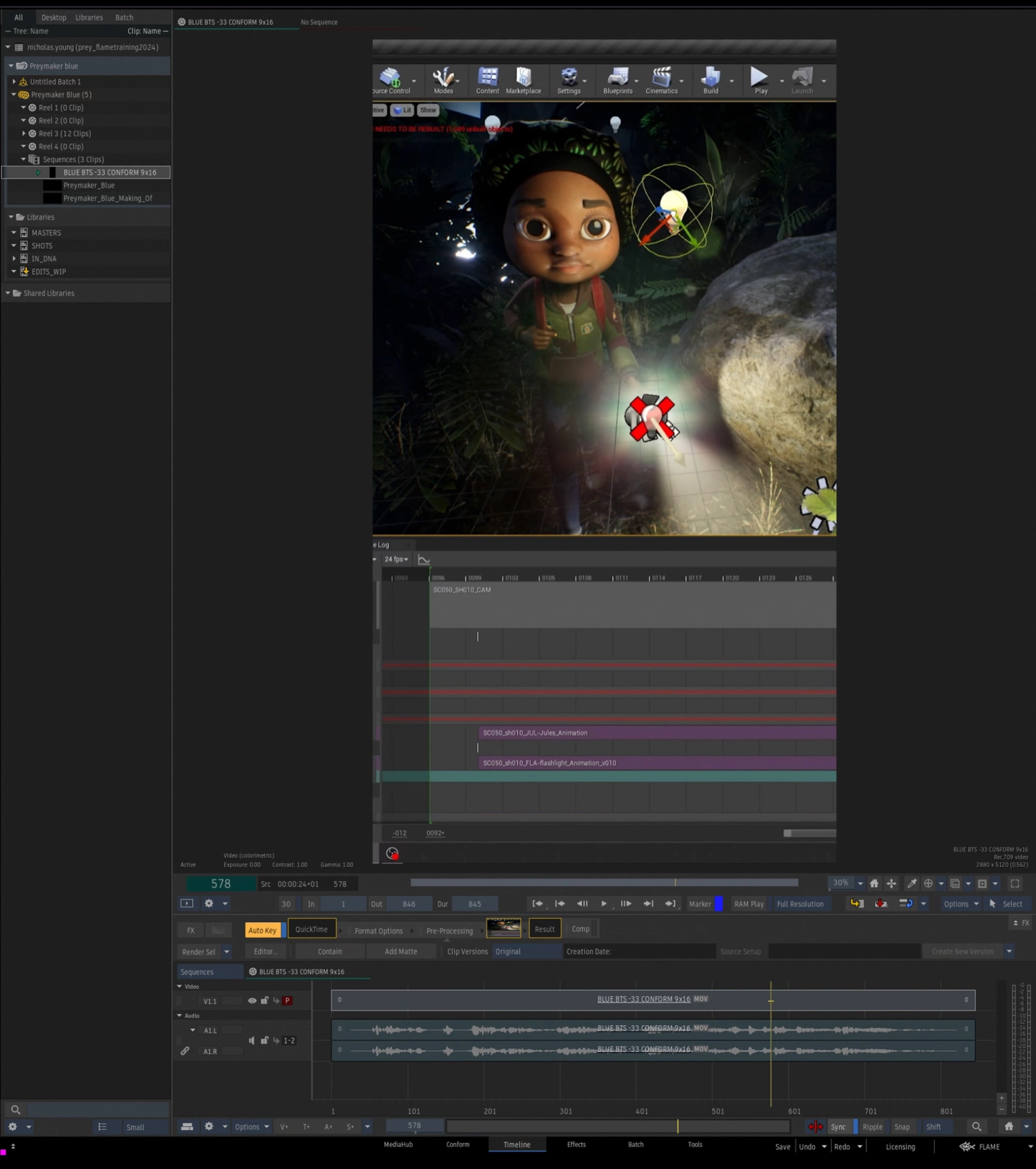
Task: Pick the eyedropper colour tool in the viewer bar
Action: 912,883
